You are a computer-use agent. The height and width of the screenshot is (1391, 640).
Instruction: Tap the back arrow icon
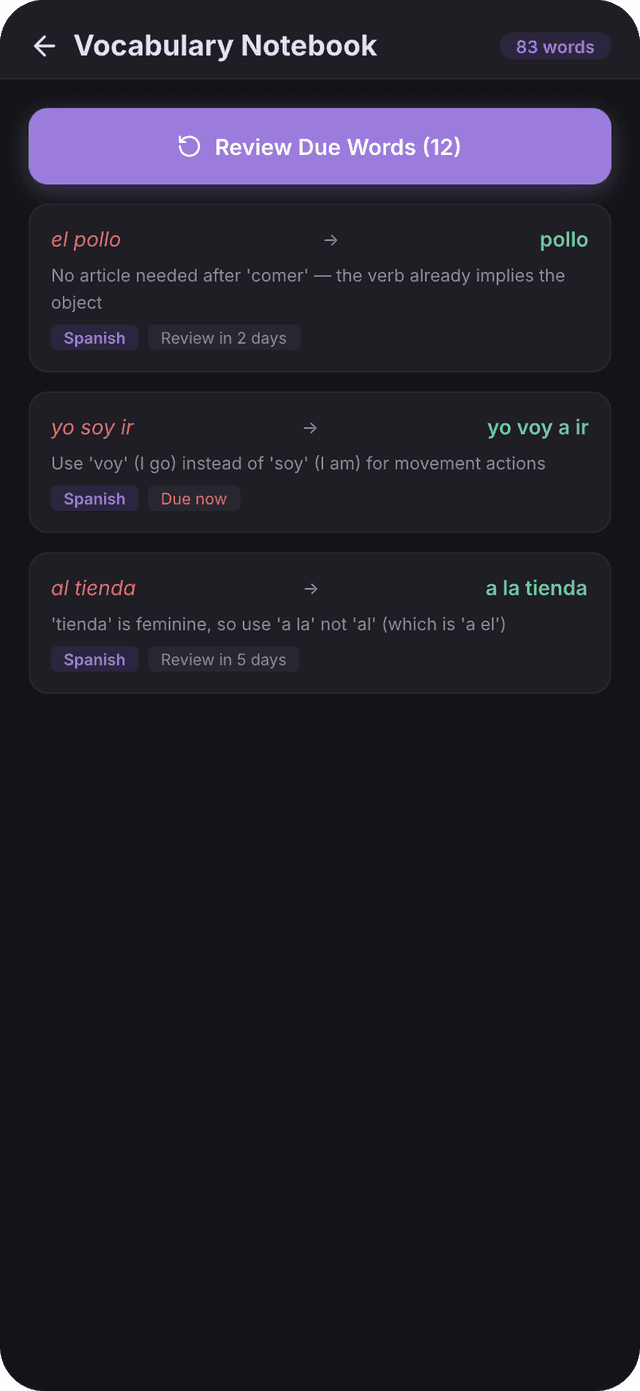click(x=44, y=46)
